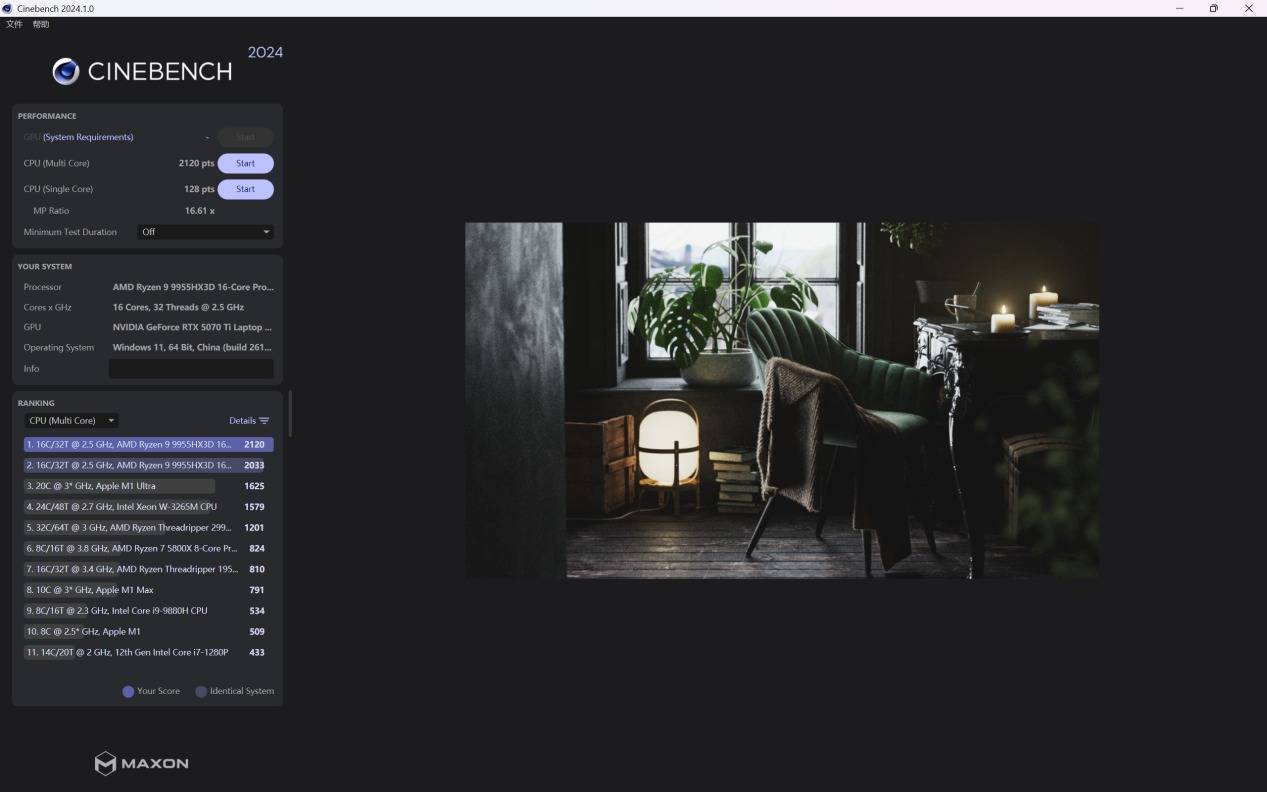Click the ranking list scrollbar

point(290,414)
